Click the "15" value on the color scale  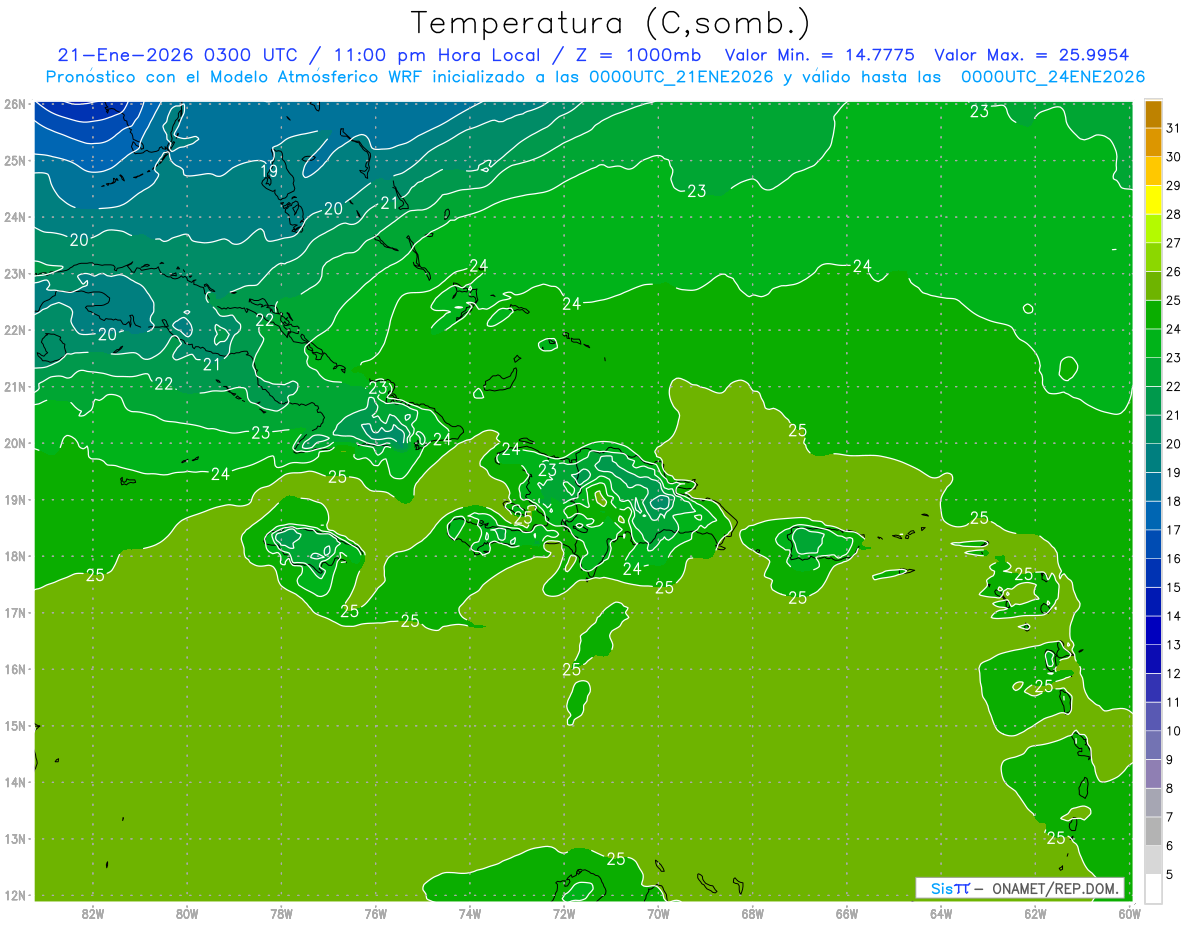click(x=1173, y=587)
